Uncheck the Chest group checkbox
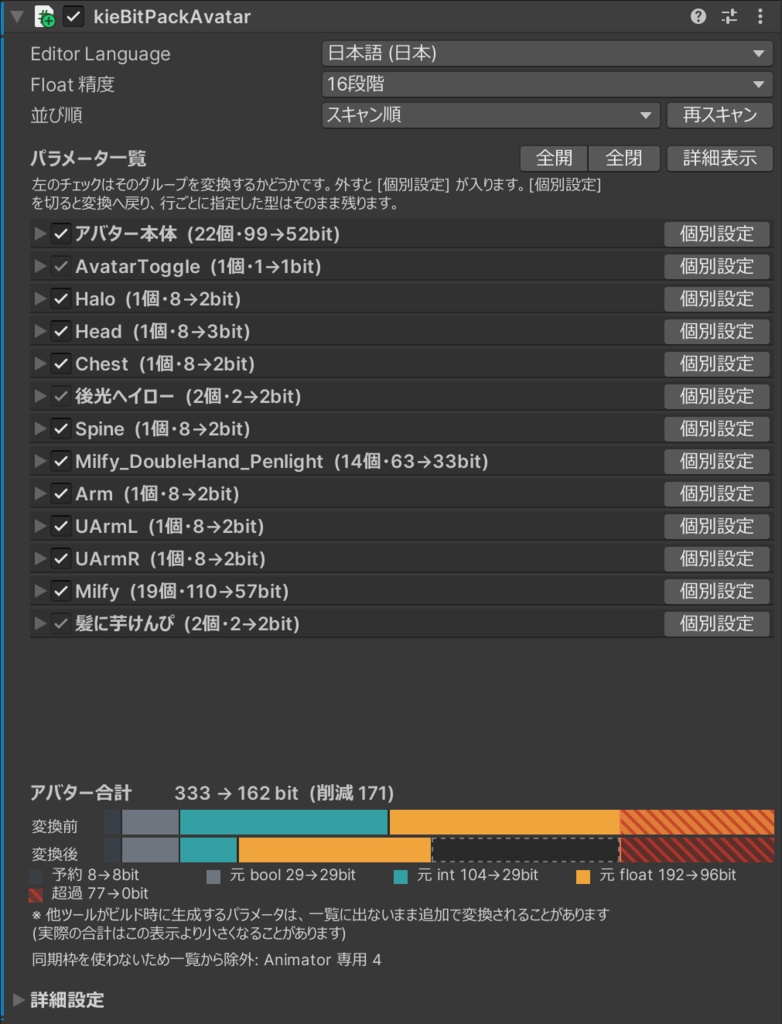The height and width of the screenshot is (1024, 782). click(x=61, y=364)
